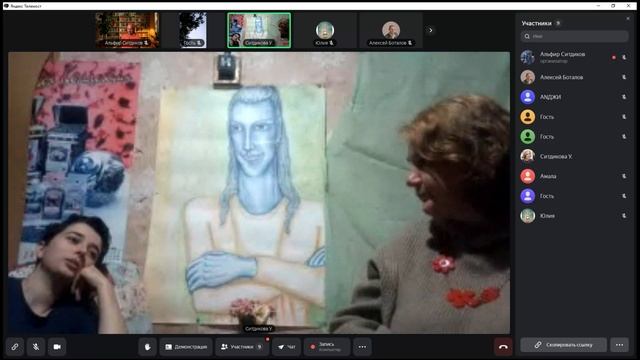Image resolution: width=640 pixels, height=360 pixels.
Task: Click the mic icon in the ANДРЮ row
Action: point(624,97)
